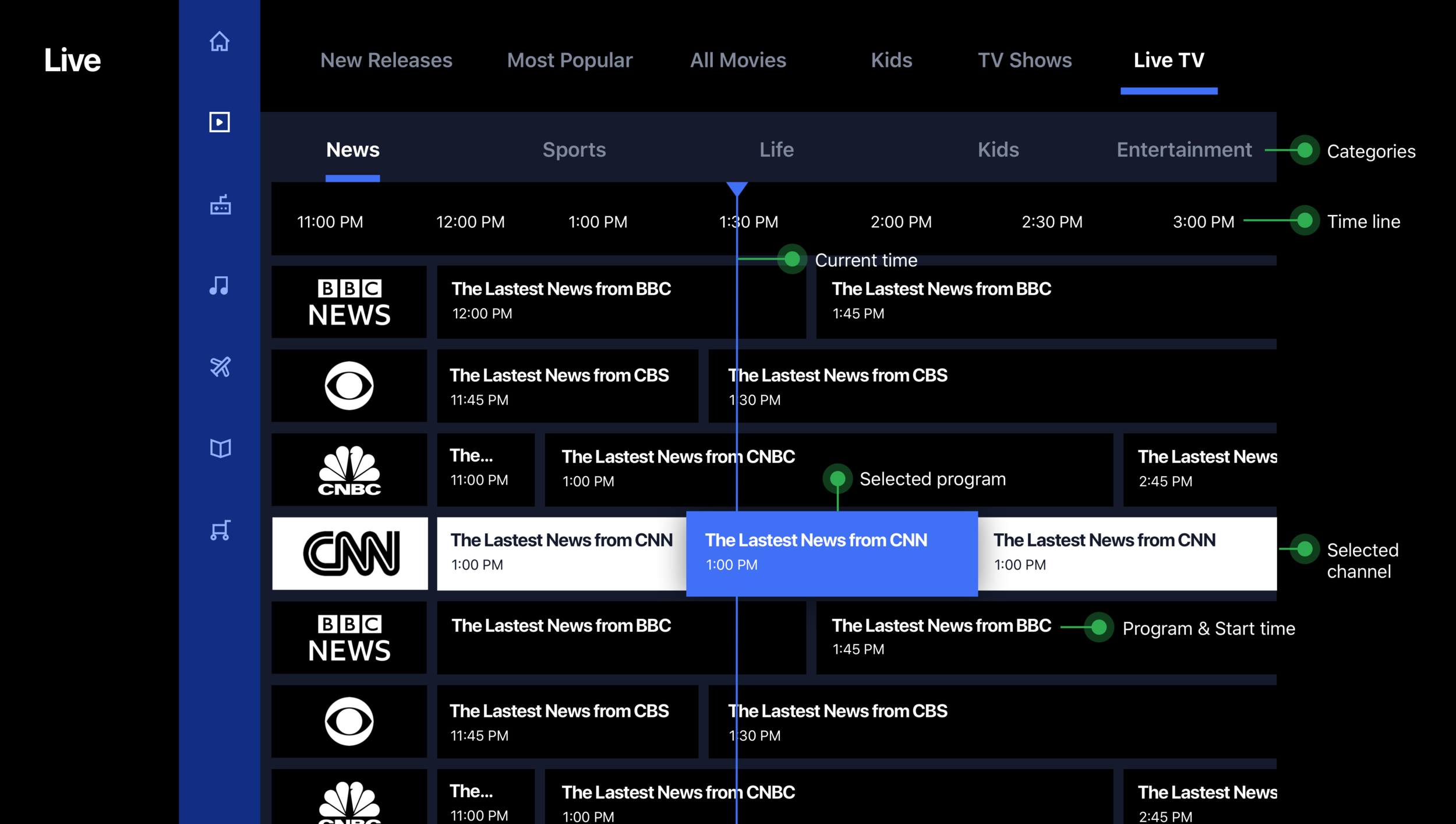This screenshot has width=1456, height=824.
Task: Select the Home icon in the sidebar
Action: pyautogui.click(x=220, y=42)
